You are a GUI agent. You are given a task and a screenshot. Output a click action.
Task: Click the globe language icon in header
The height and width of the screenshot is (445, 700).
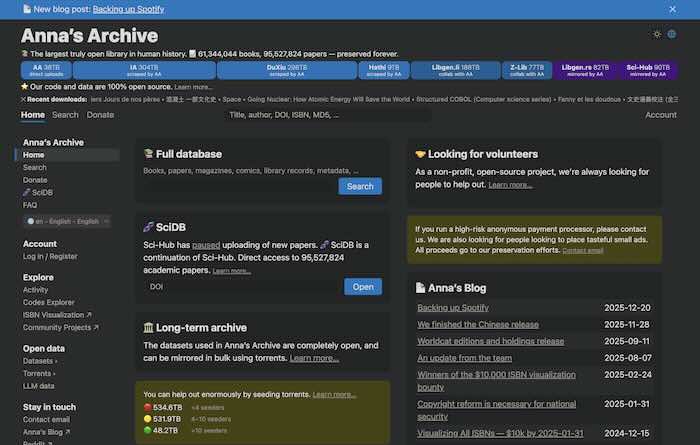pos(672,34)
